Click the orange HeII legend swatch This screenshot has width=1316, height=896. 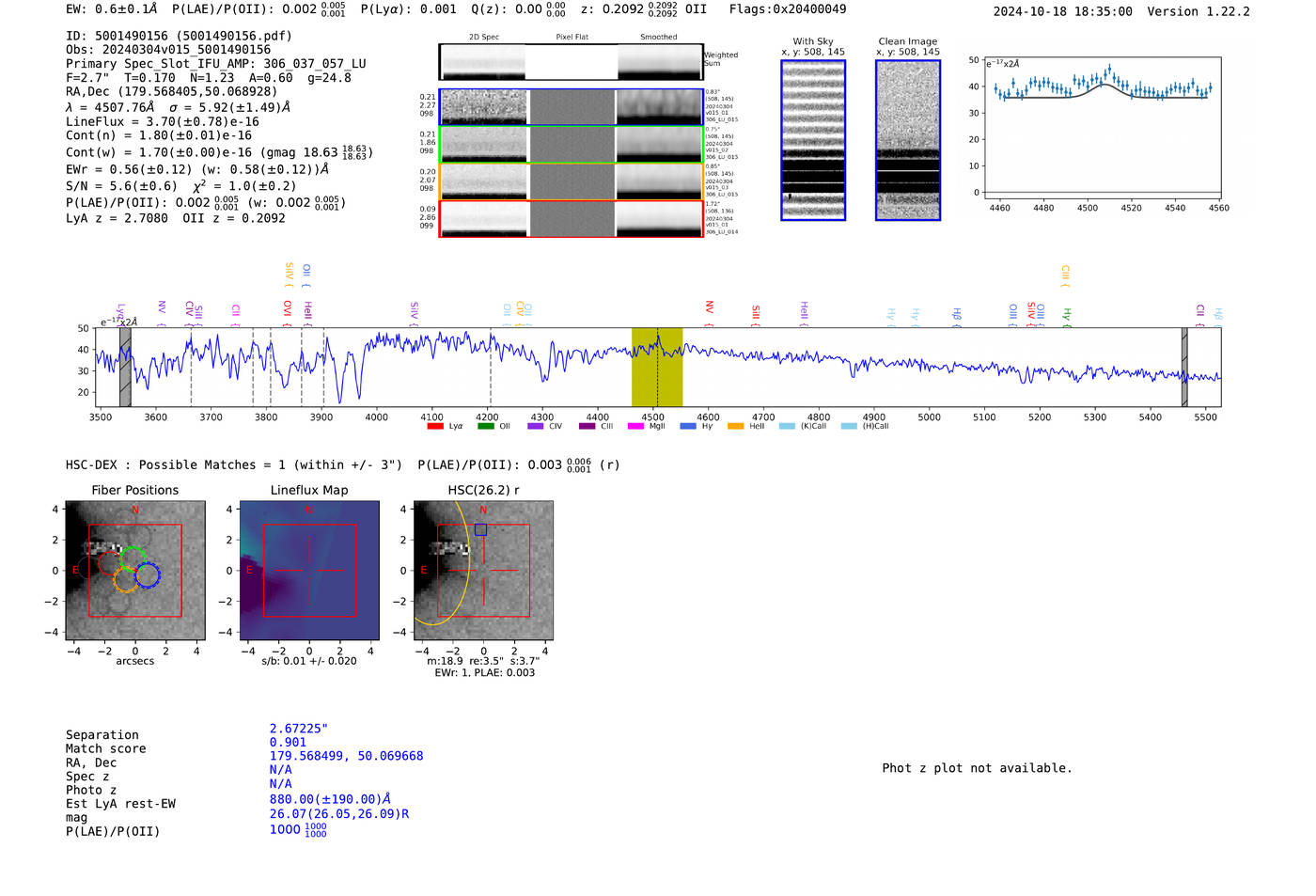tap(736, 426)
